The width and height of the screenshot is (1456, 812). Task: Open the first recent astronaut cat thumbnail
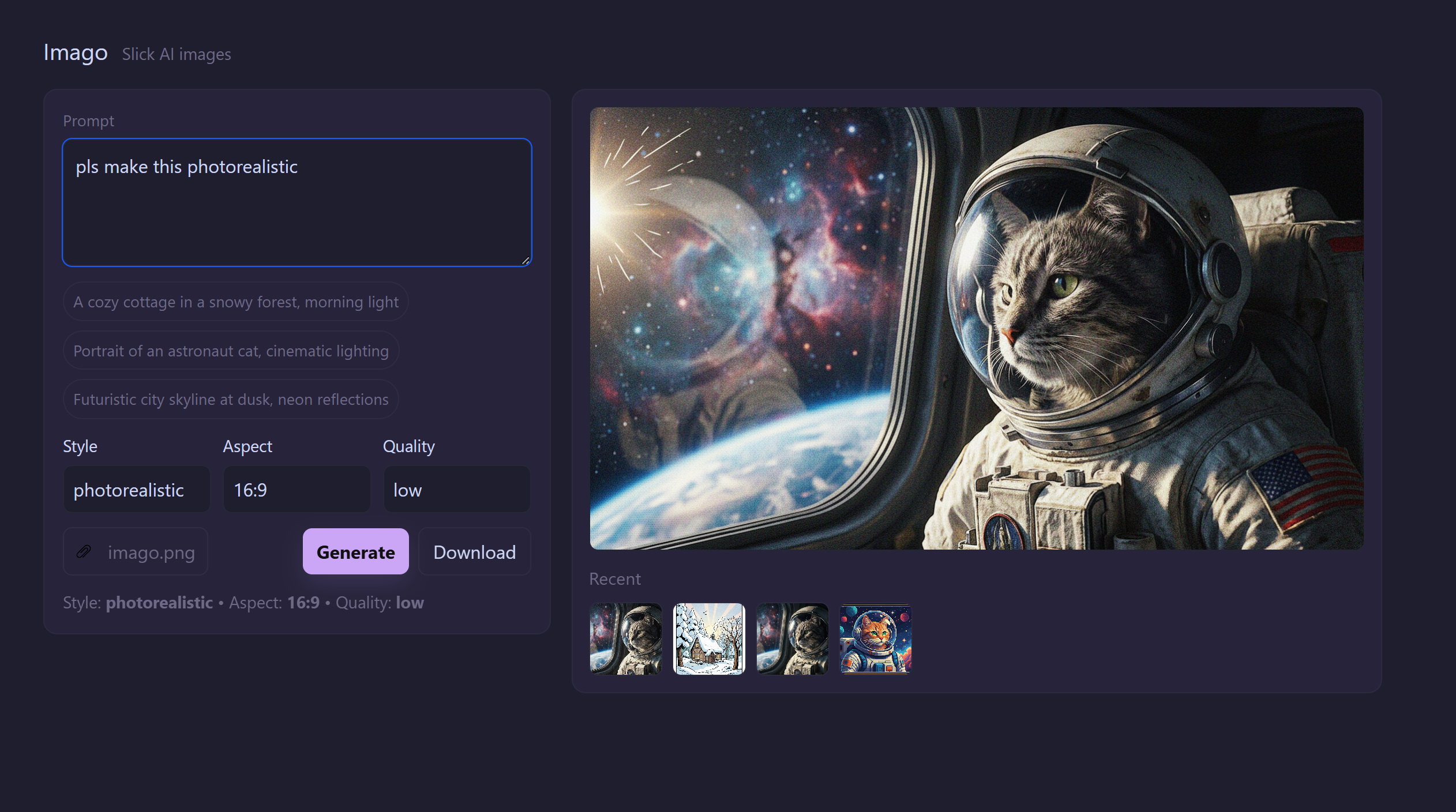click(625, 638)
